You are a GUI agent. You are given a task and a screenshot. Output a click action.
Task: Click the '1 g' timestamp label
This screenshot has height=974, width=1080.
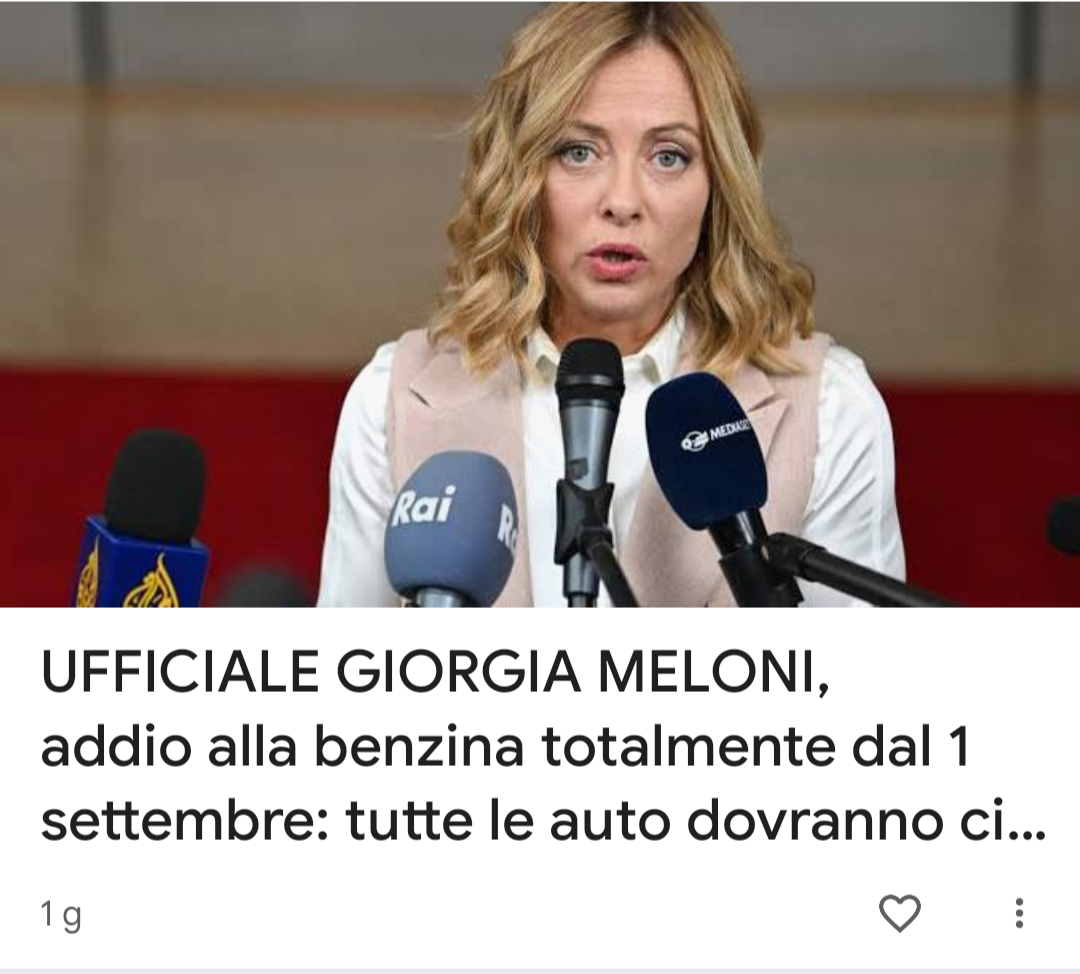(x=61, y=915)
